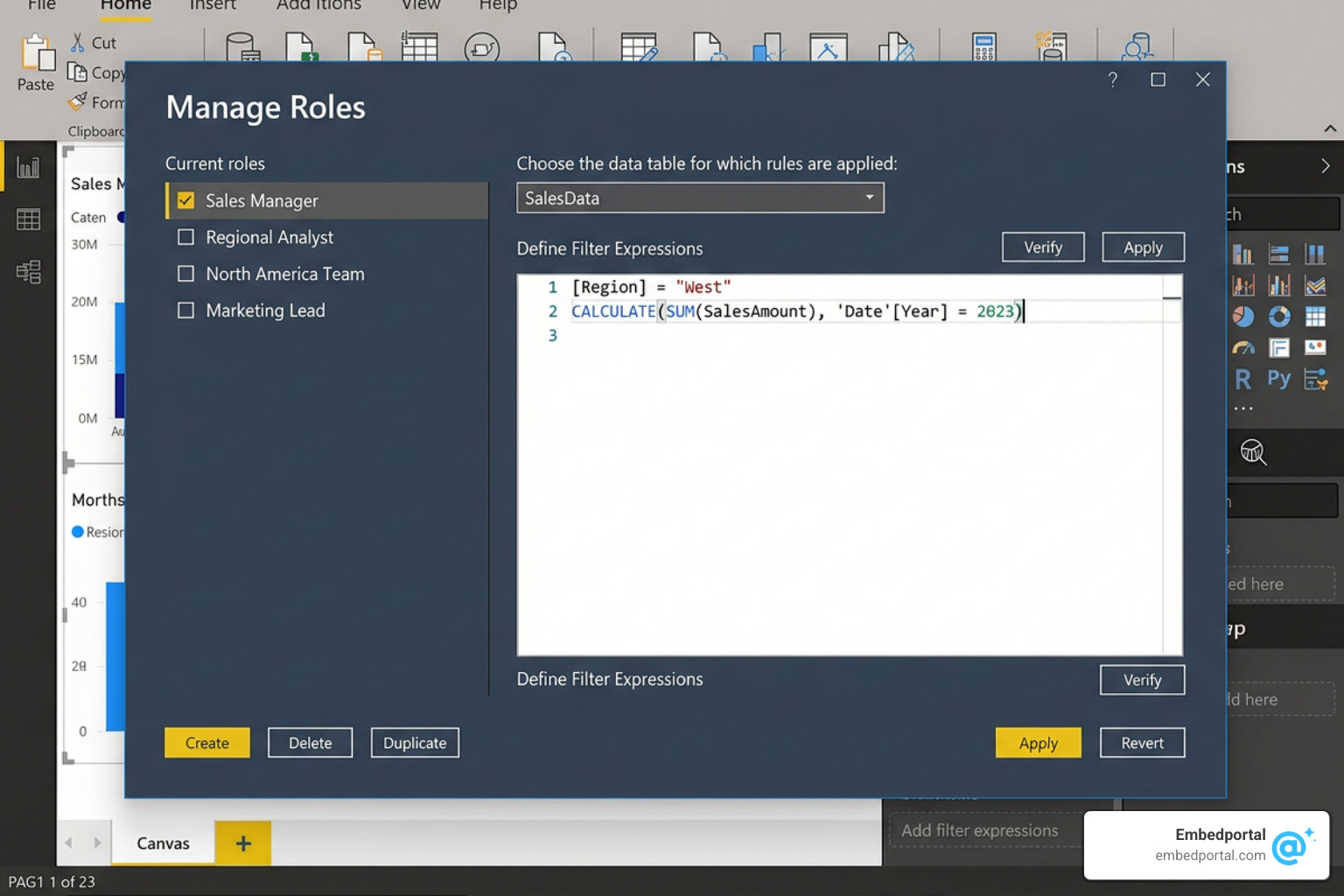Click the yellow Create role button
This screenshot has height=896, width=1344.
pos(207,743)
